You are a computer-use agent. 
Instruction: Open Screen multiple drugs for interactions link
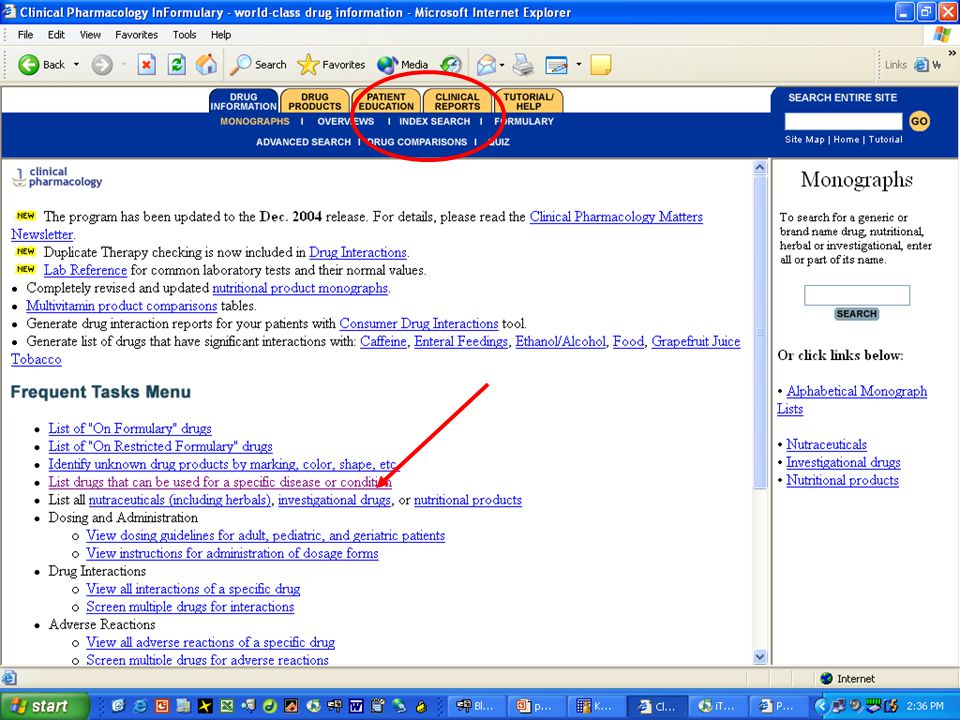pyautogui.click(x=190, y=607)
